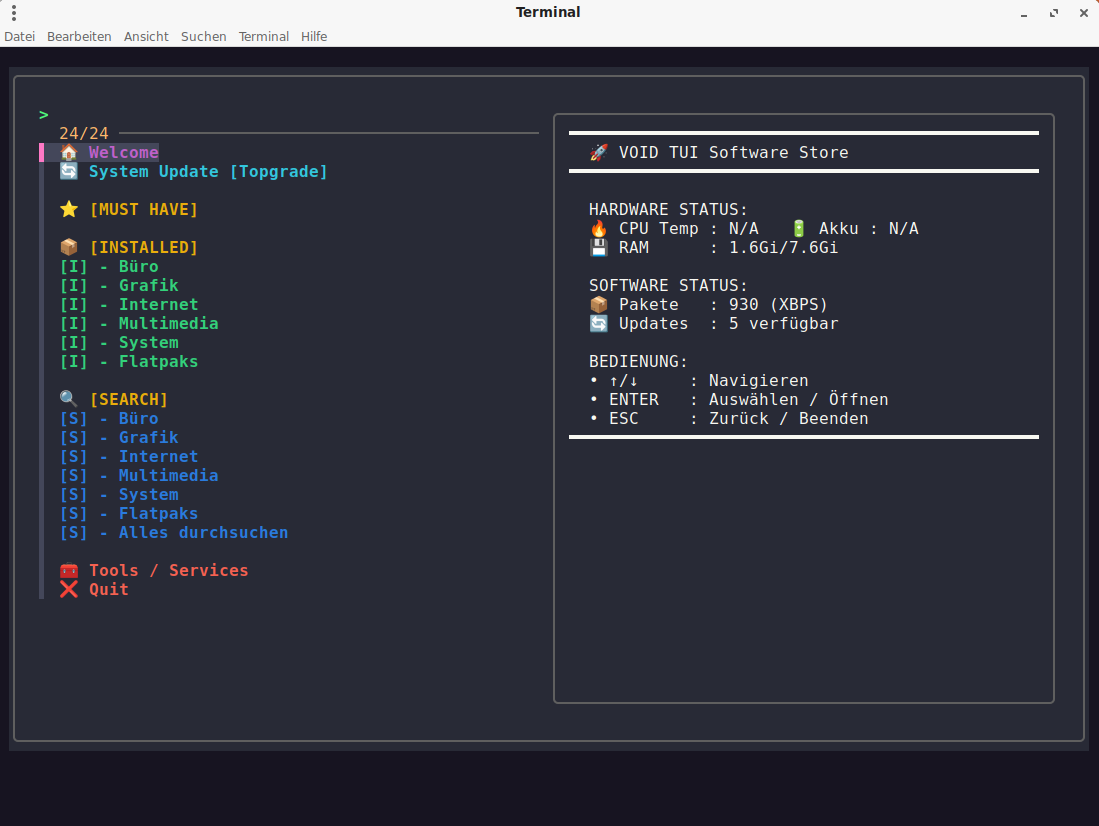The height and width of the screenshot is (826, 1099).
Task: Choose Alles durchsuchen search entry
Action: [174, 533]
